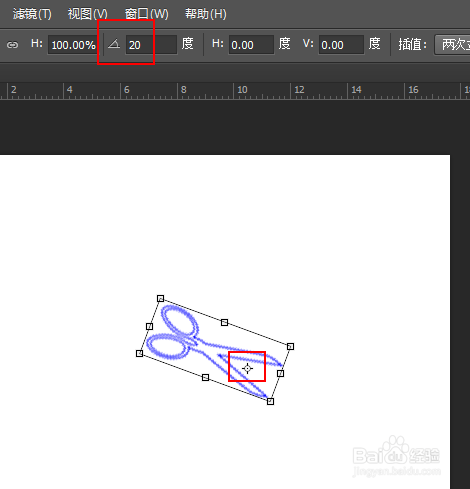
Task: Click the bottom-left transform corner handle
Action: [x=140, y=353]
